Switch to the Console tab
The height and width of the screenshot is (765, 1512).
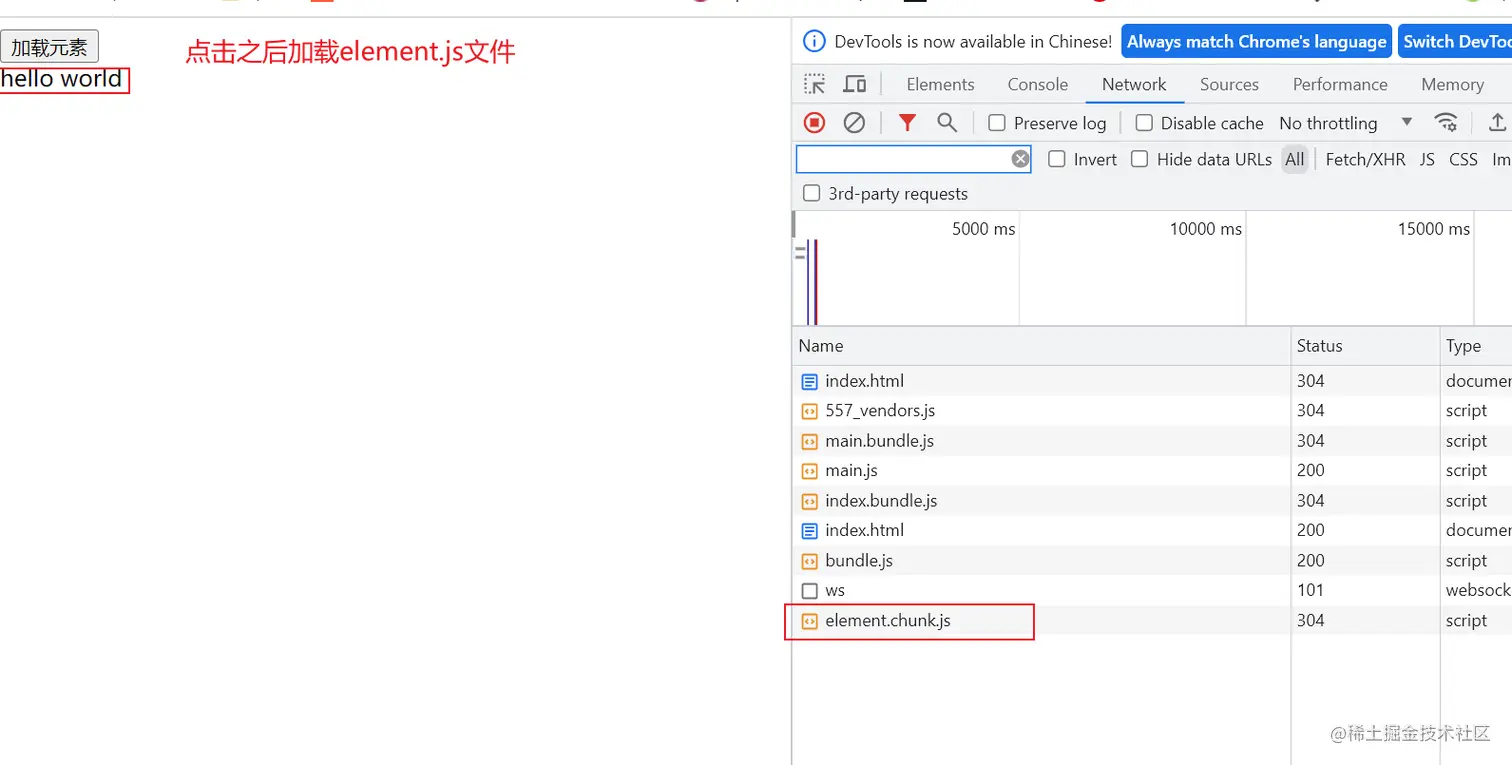[1038, 84]
